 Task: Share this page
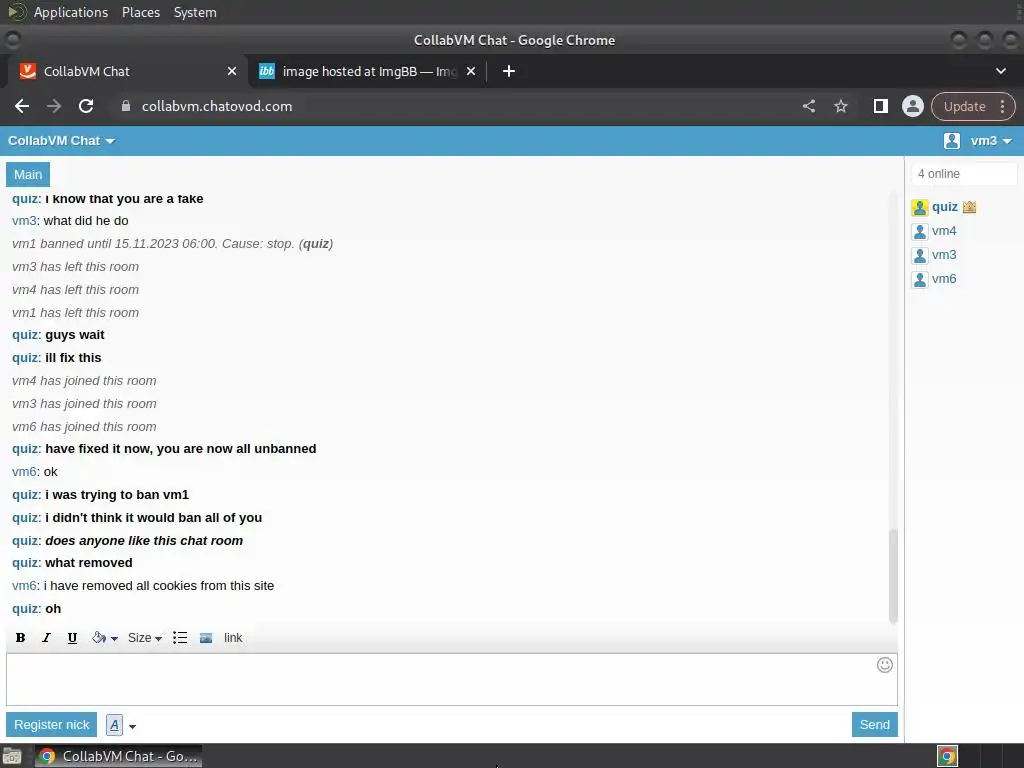point(808,106)
